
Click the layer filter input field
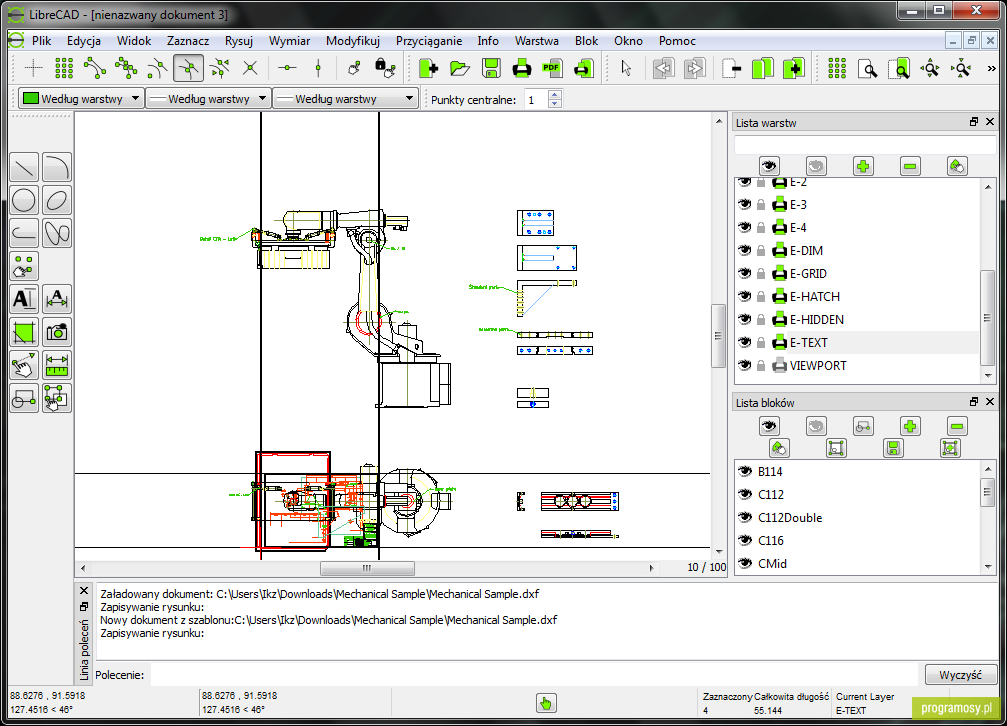(x=865, y=145)
